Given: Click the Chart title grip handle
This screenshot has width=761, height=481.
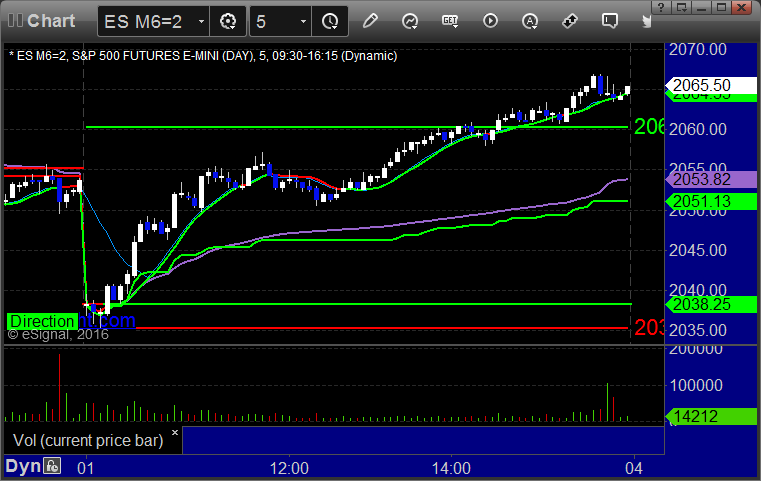Looking at the screenshot, I should pos(15,20).
